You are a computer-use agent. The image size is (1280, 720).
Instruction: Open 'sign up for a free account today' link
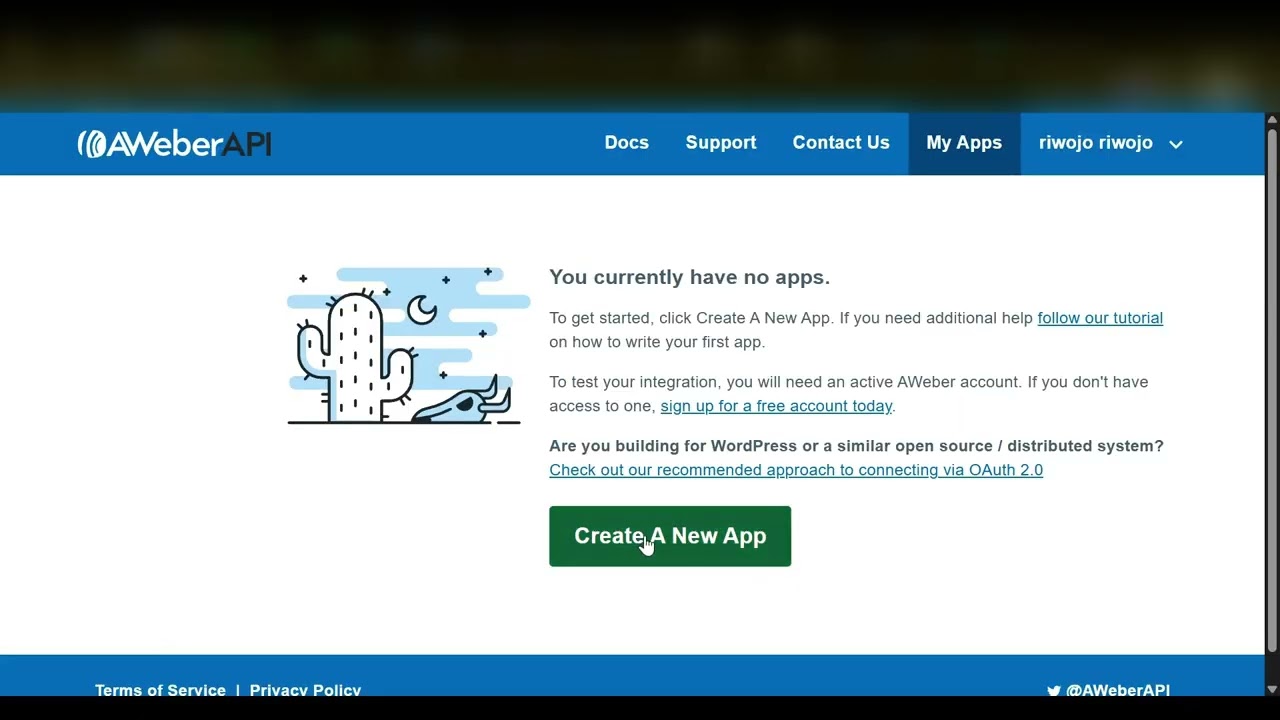click(776, 406)
